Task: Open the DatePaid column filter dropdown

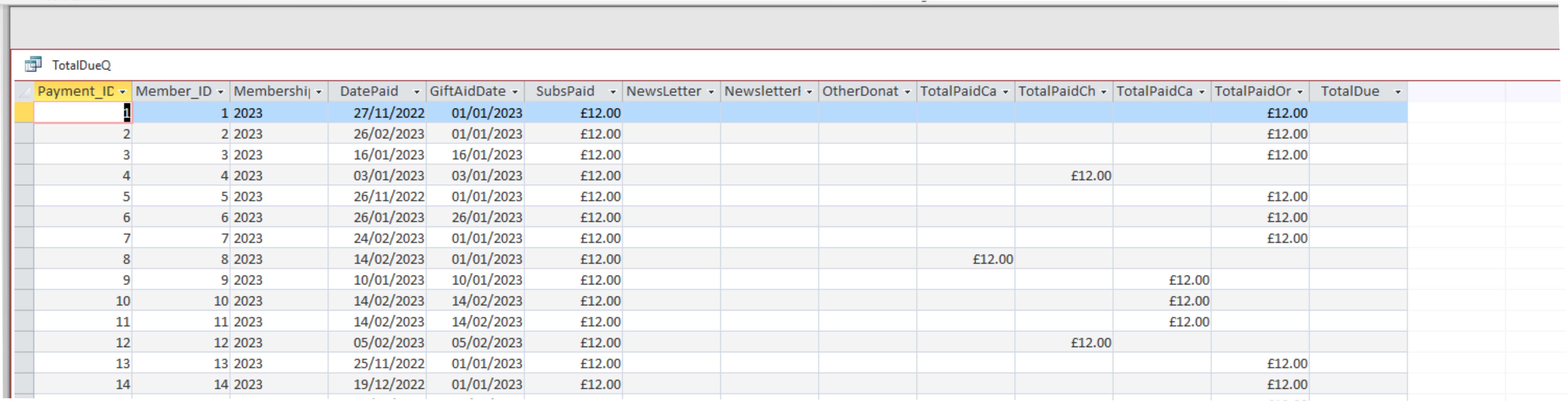Action: click(x=416, y=91)
